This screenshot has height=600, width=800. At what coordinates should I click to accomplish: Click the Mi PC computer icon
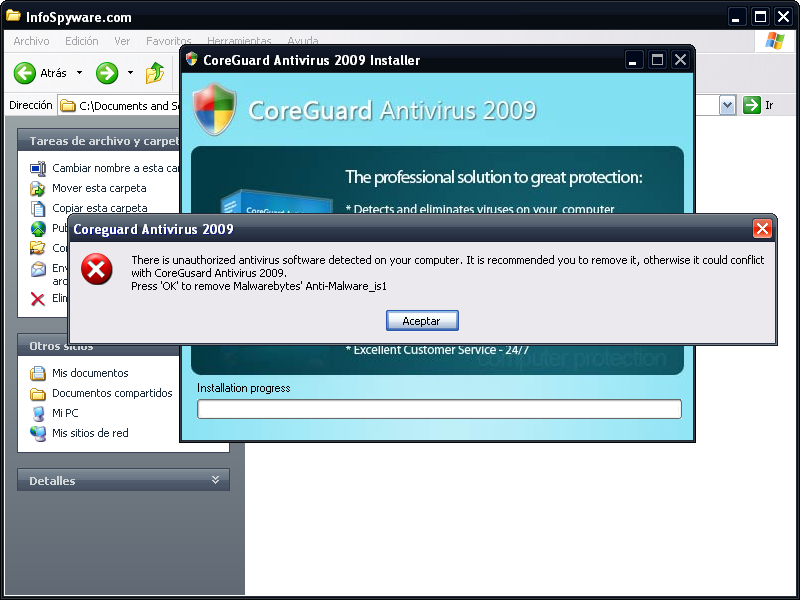coord(38,413)
